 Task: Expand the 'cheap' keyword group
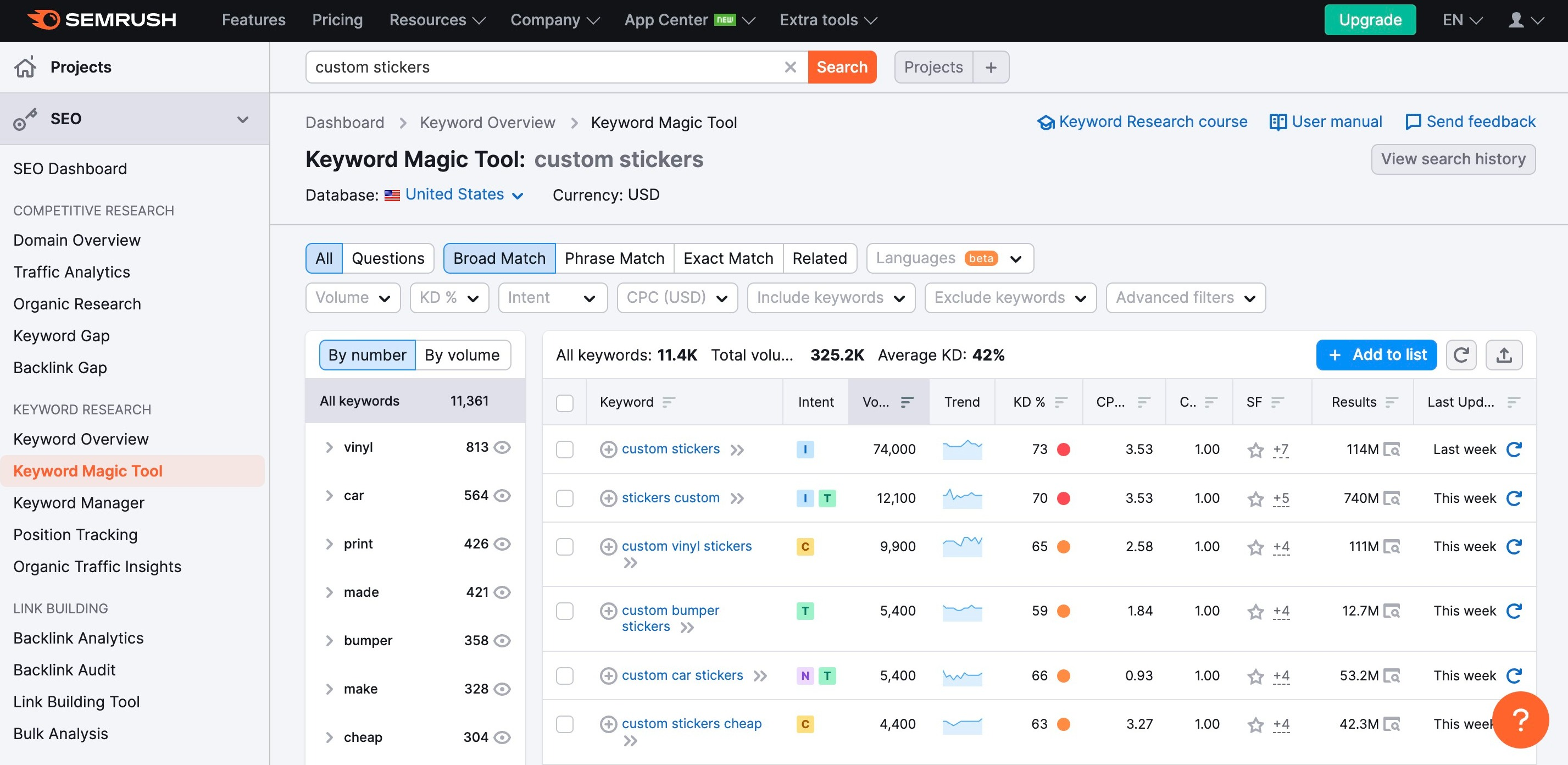pyautogui.click(x=329, y=738)
